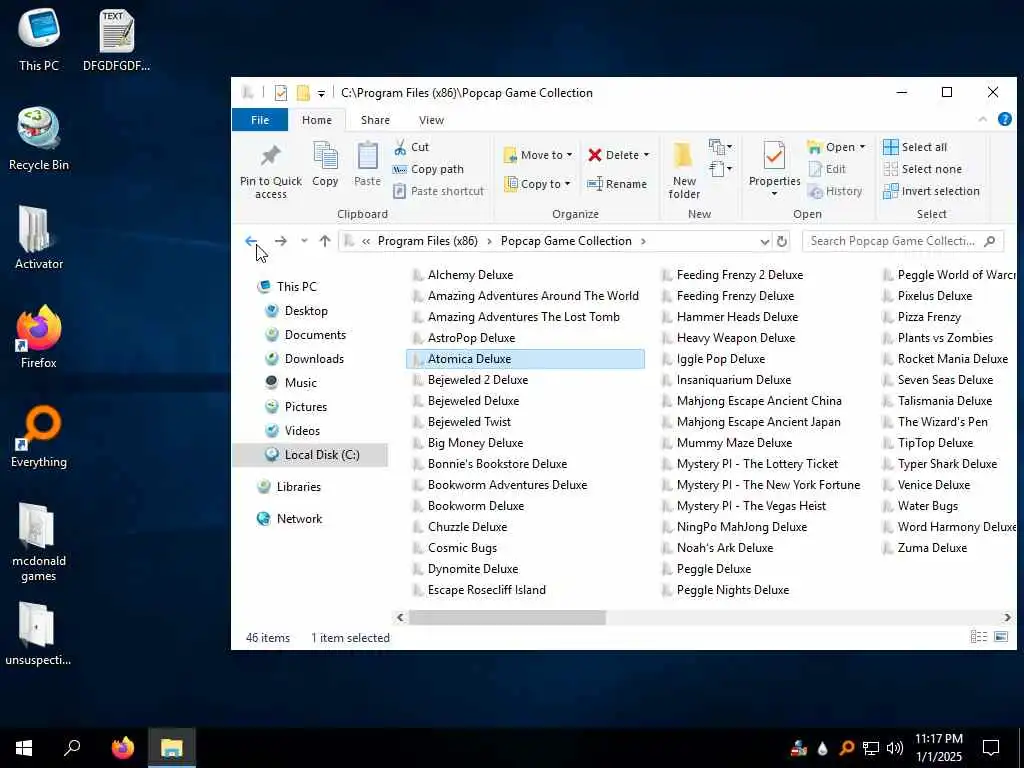The height and width of the screenshot is (768, 1024).
Task: Open the Easy access dropdown
Action: click(x=720, y=169)
